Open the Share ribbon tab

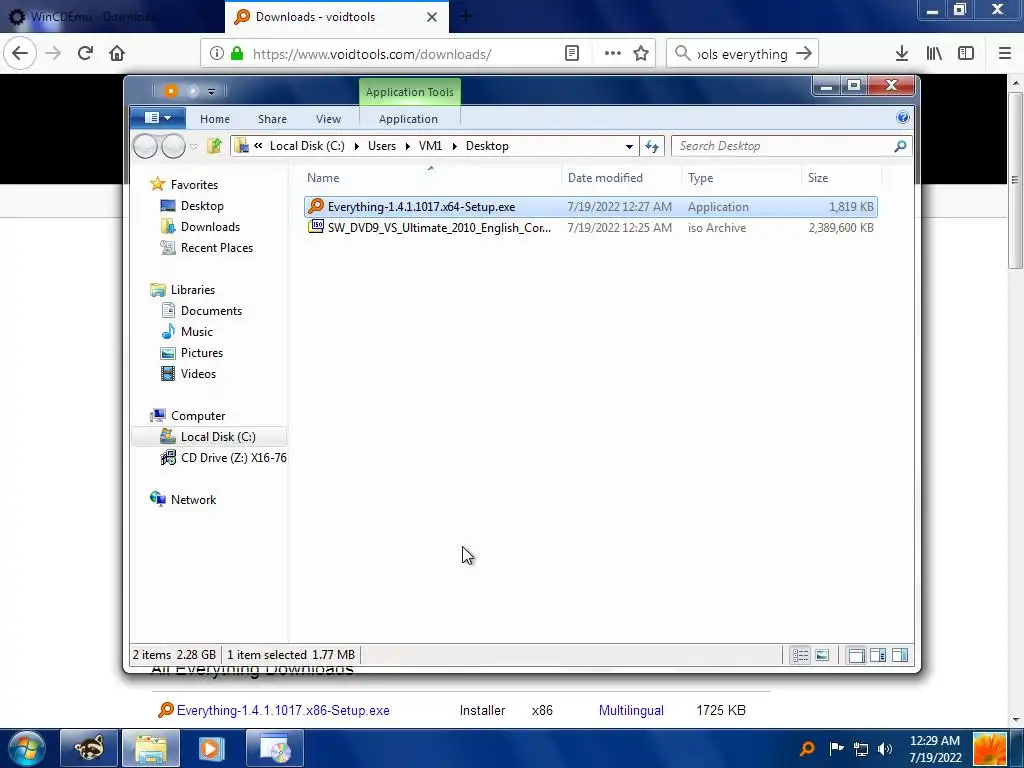pos(272,119)
